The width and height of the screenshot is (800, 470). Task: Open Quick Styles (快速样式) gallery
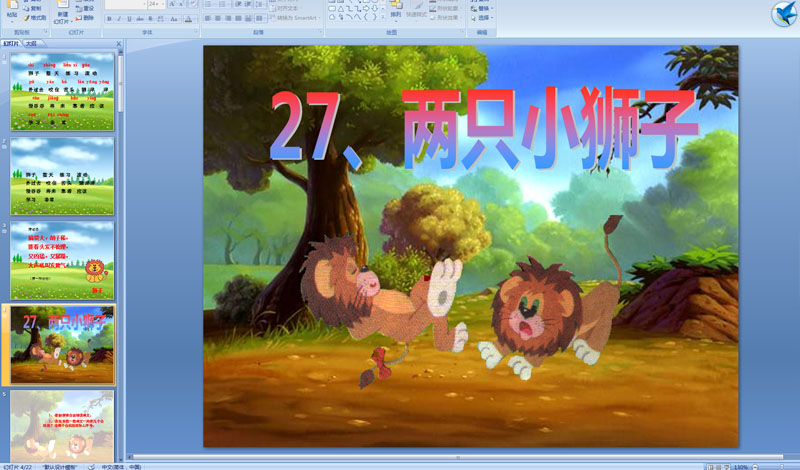pyautogui.click(x=416, y=10)
